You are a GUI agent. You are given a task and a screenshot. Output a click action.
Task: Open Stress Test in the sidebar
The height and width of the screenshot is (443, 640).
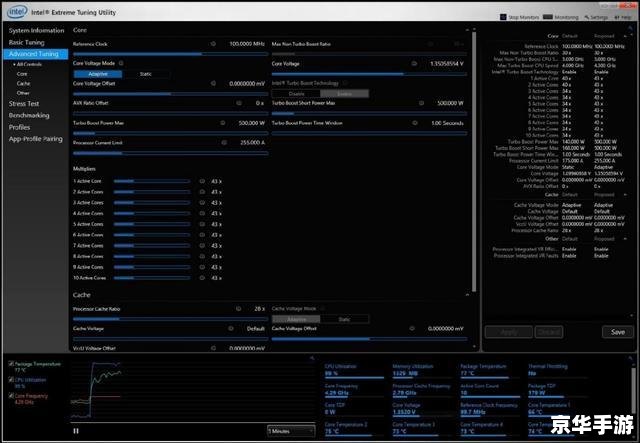(x=24, y=104)
